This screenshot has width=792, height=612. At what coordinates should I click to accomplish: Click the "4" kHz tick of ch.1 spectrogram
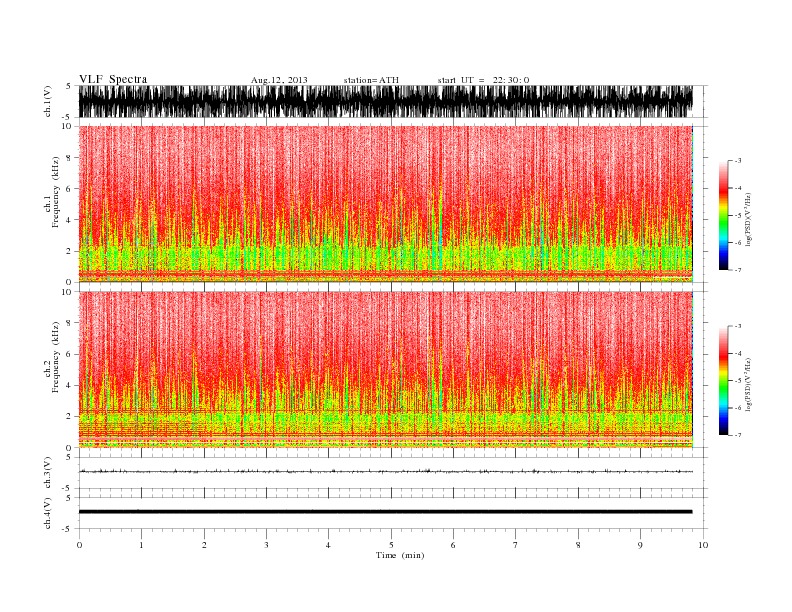69,220
